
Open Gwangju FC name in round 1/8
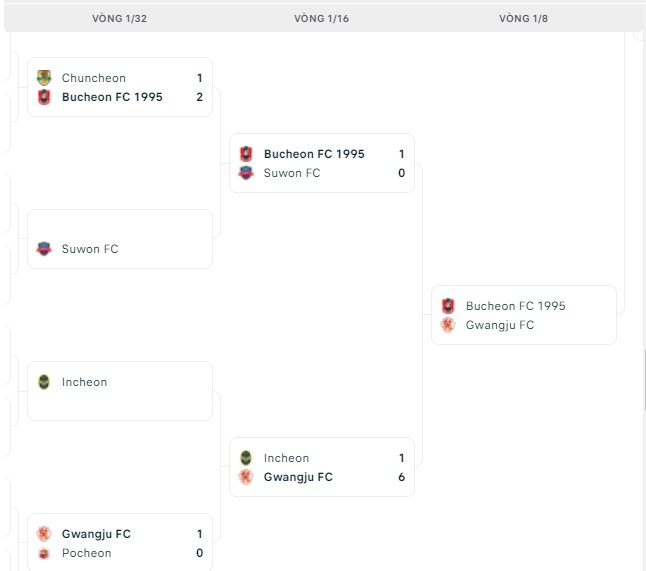click(500, 325)
